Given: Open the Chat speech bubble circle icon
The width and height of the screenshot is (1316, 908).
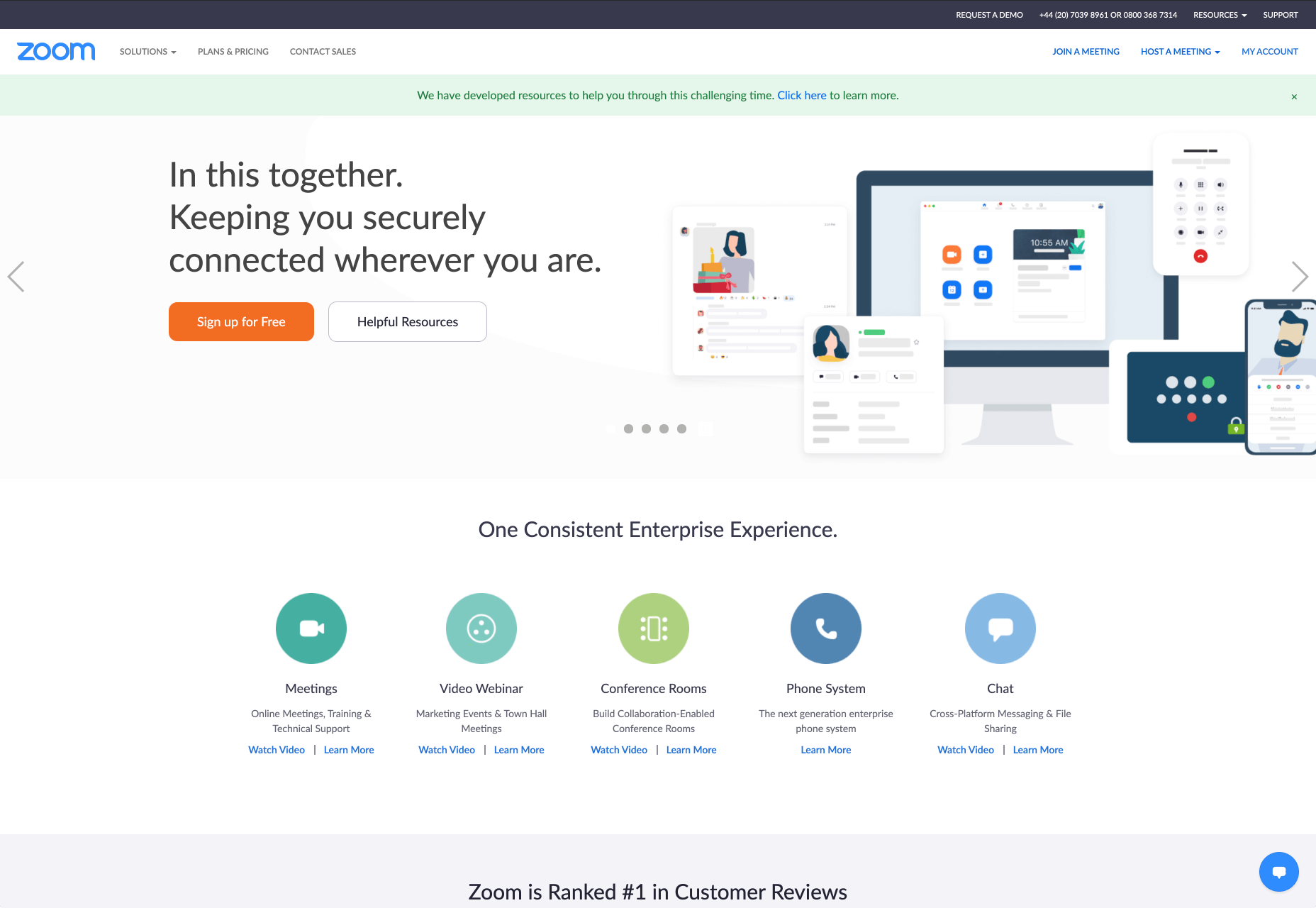Looking at the screenshot, I should (1000, 629).
